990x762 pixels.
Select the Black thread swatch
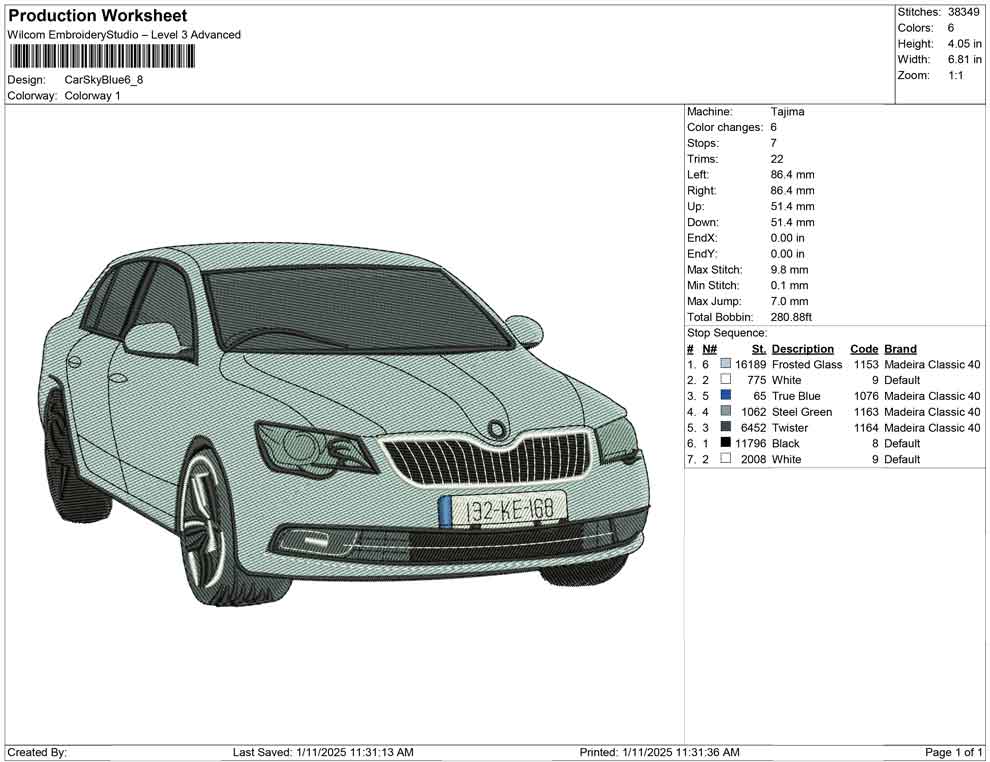[x=726, y=443]
